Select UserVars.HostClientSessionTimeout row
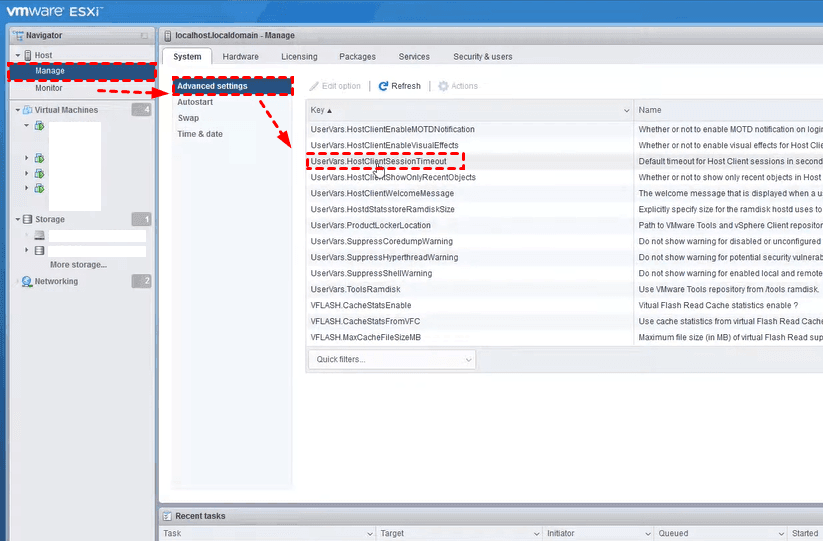 tap(565, 162)
